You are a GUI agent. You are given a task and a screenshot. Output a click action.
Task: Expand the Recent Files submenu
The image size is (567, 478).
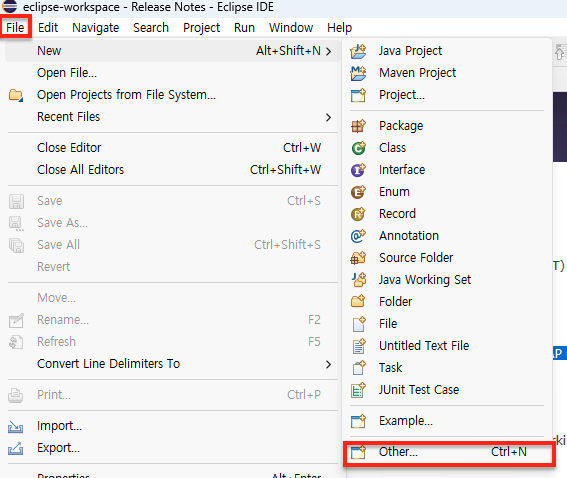click(x=328, y=118)
